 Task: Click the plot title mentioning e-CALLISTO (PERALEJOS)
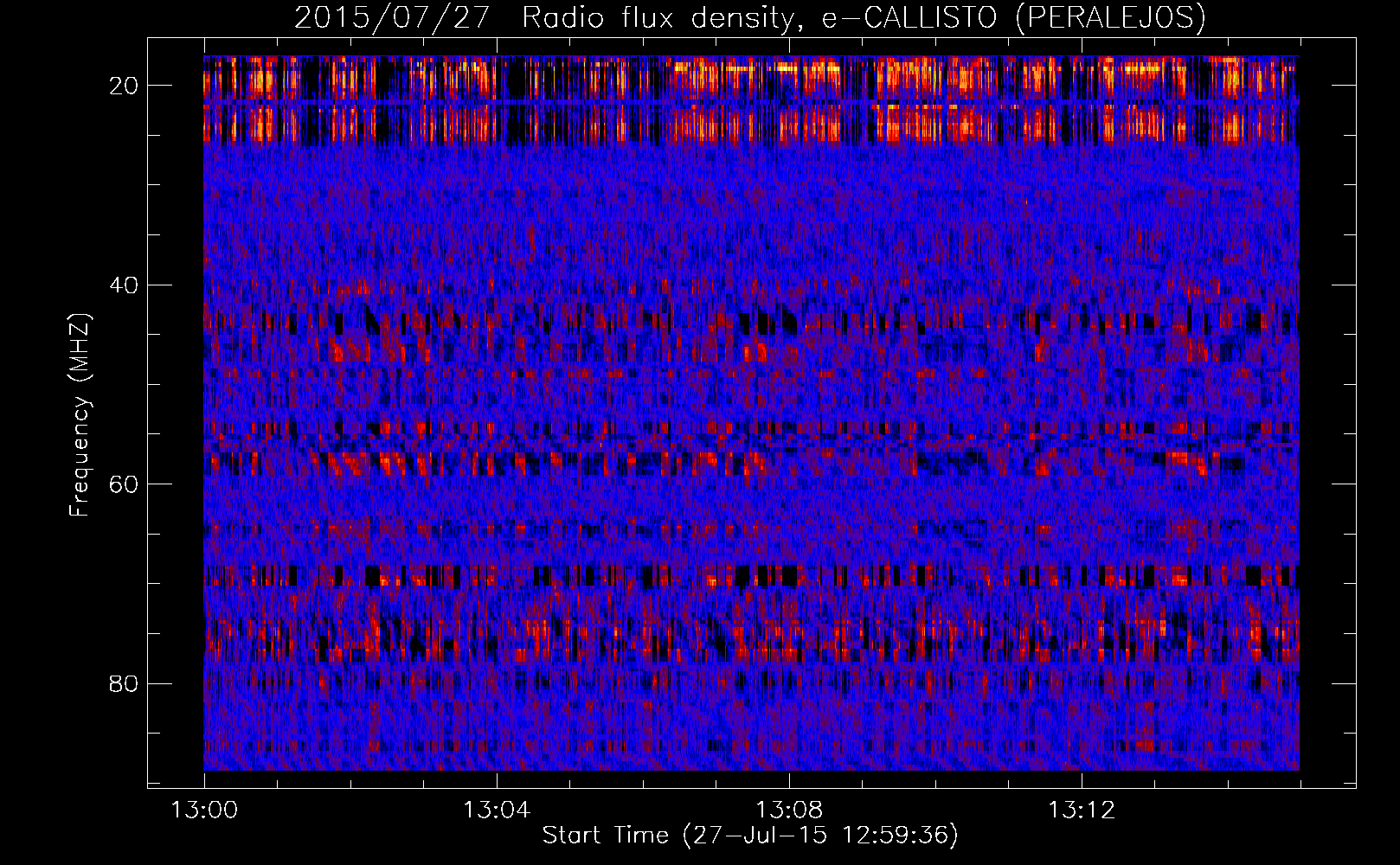[x=750, y=18]
